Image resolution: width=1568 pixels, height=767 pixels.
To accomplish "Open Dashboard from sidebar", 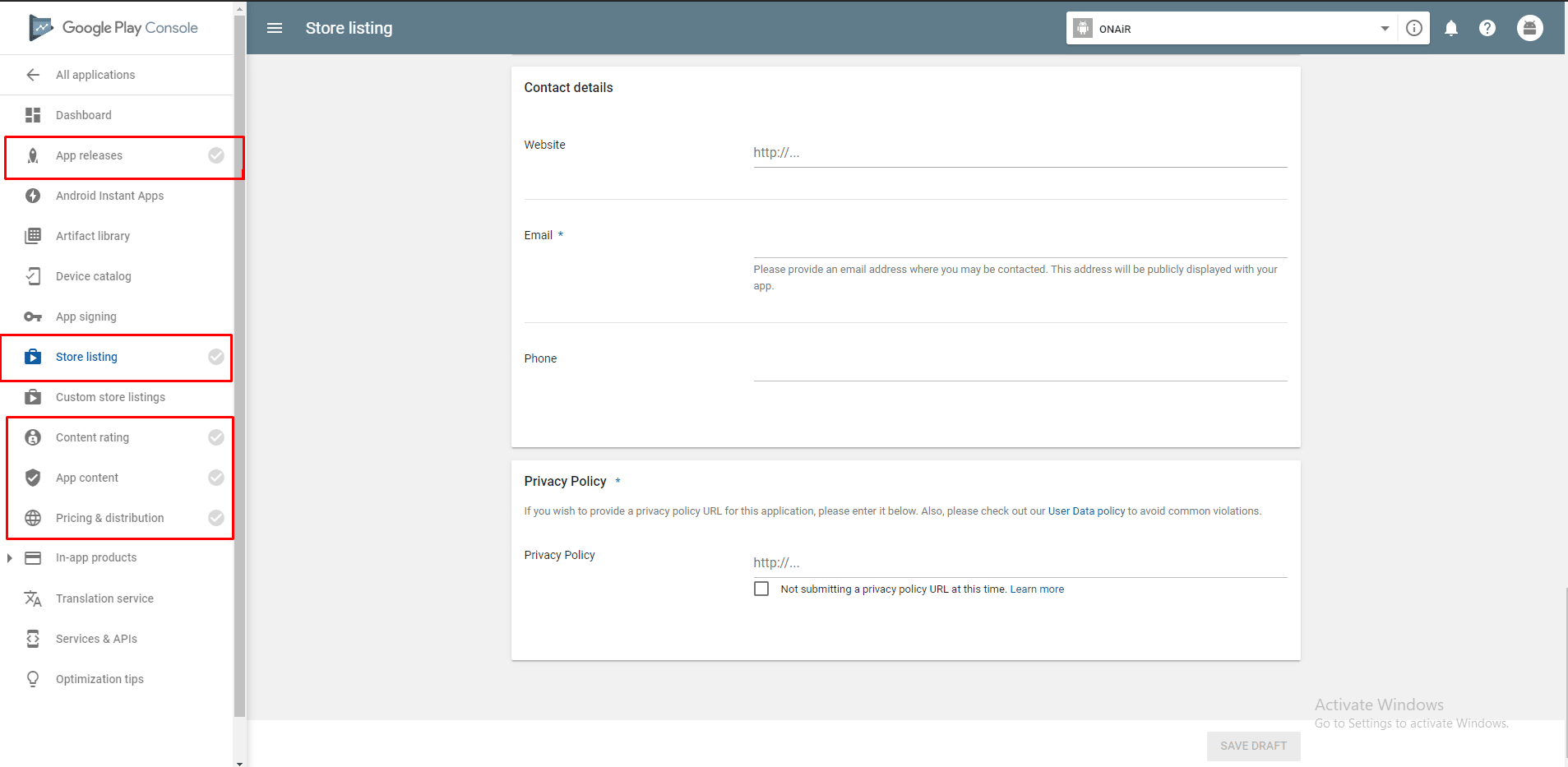I will (x=84, y=115).
